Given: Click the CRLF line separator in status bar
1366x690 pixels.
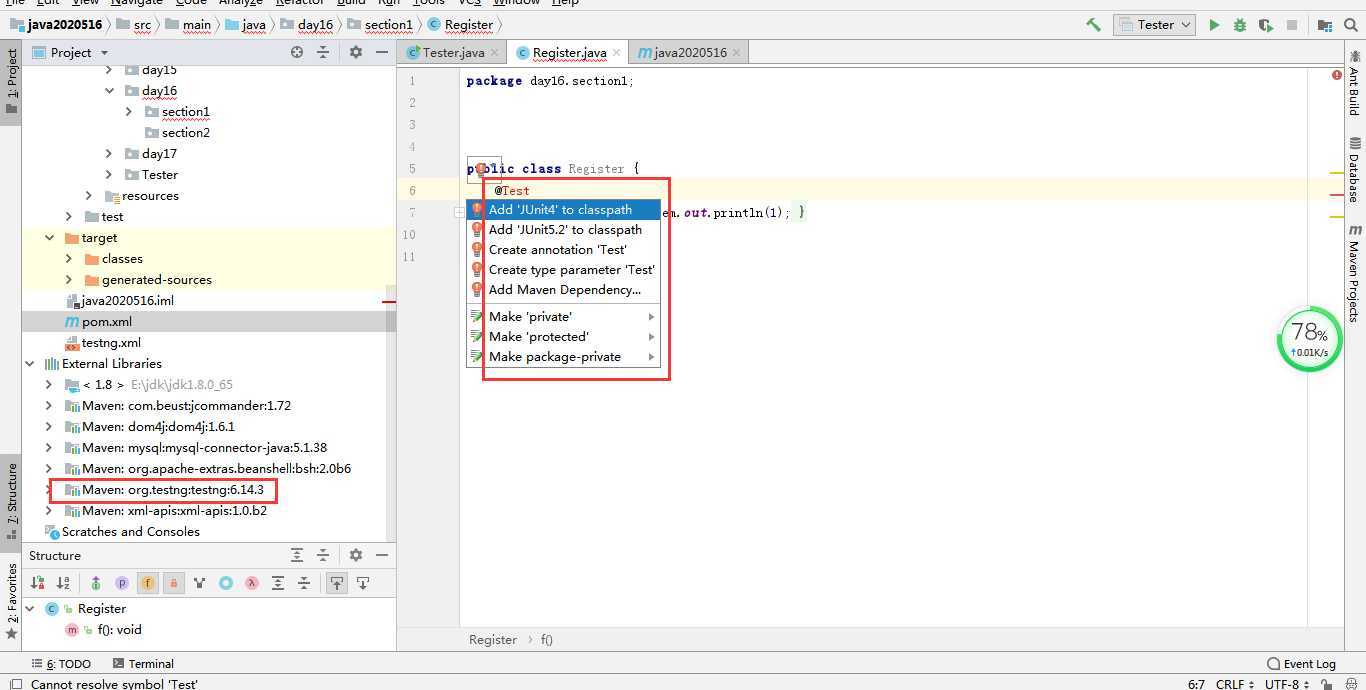Looking at the screenshot, I should pyautogui.click(x=1235, y=684).
